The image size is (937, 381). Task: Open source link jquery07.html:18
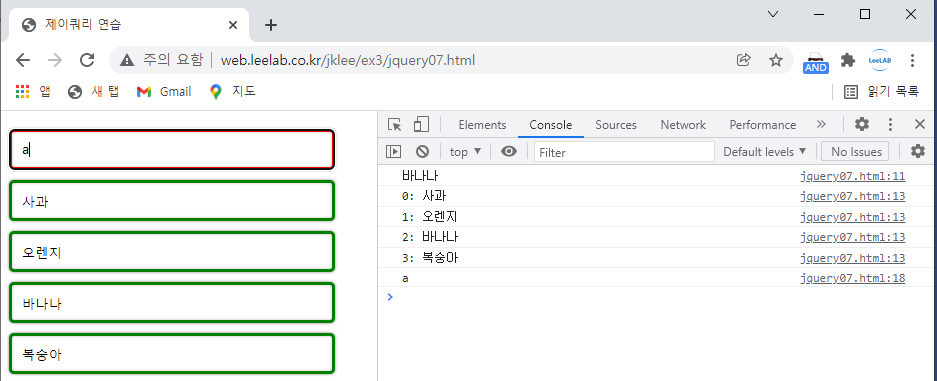[853, 279]
